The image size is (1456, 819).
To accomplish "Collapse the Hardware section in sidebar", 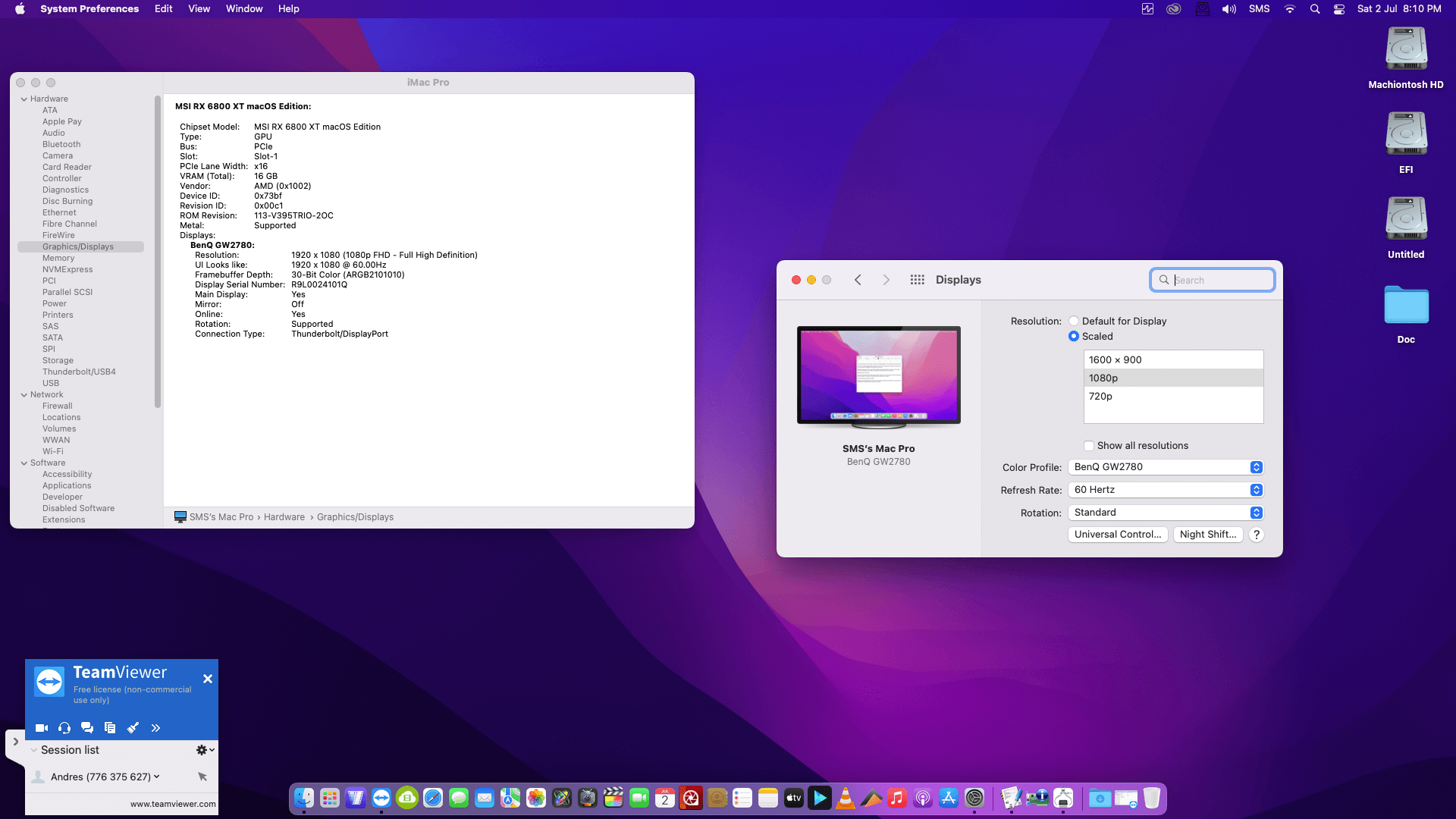I will pos(24,99).
